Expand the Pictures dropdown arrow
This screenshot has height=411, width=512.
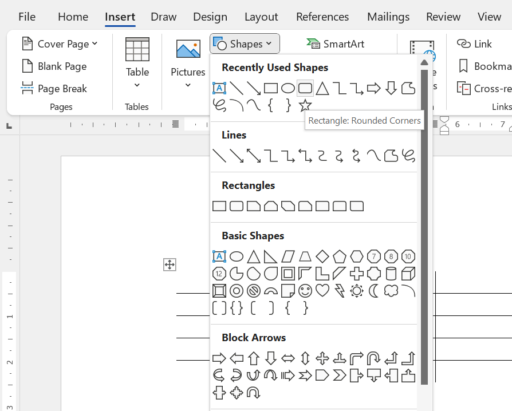click(188, 85)
